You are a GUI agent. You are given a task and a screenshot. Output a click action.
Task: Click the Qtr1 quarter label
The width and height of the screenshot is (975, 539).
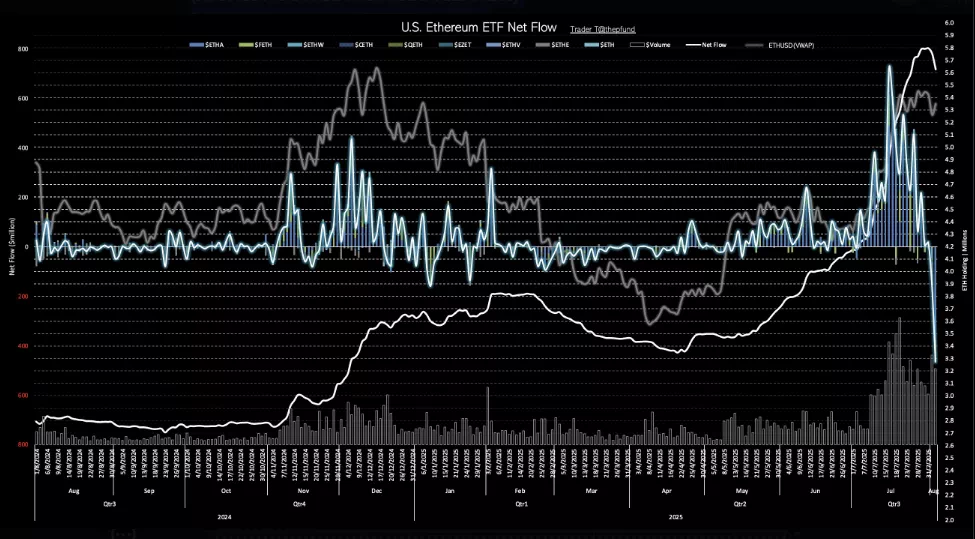(522, 504)
